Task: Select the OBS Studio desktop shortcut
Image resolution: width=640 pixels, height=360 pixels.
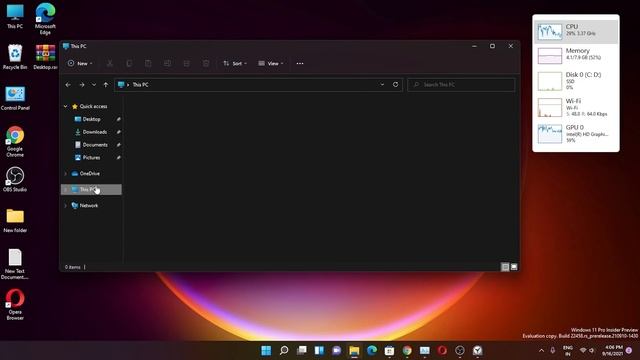Action: pos(15,179)
